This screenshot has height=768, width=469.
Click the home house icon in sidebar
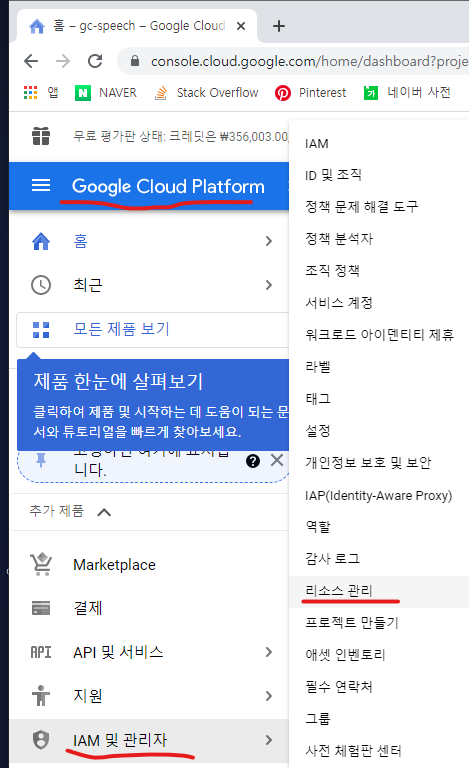click(41, 241)
